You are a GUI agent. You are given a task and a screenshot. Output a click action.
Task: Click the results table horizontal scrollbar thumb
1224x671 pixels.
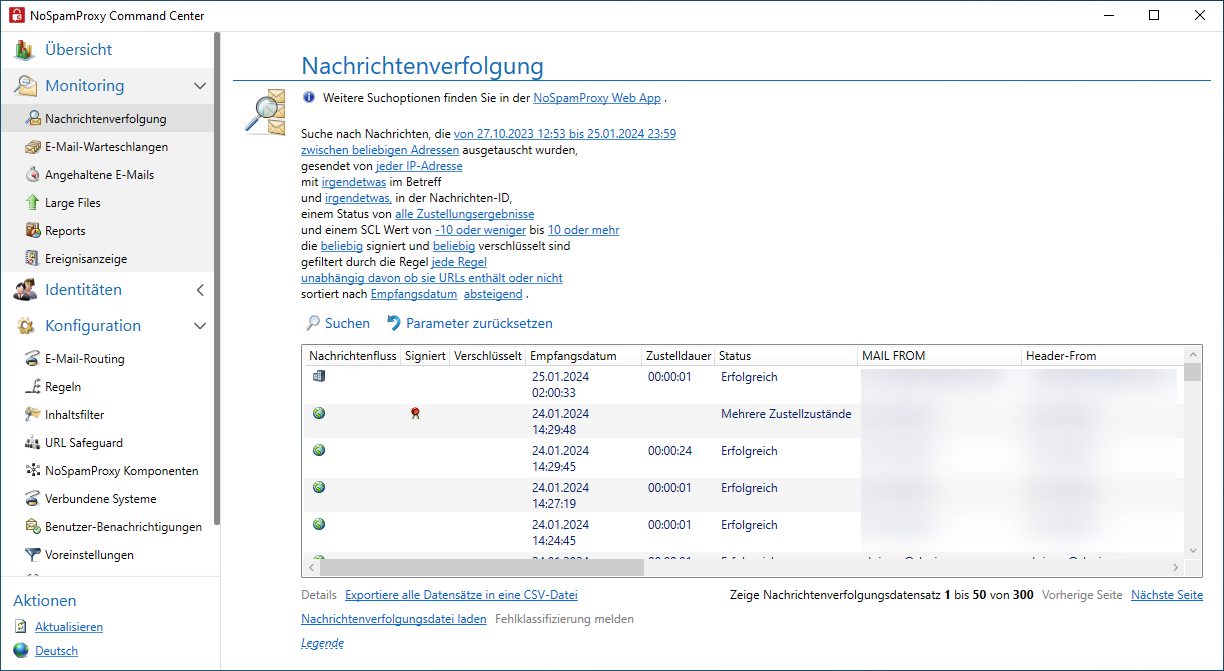coord(481,567)
